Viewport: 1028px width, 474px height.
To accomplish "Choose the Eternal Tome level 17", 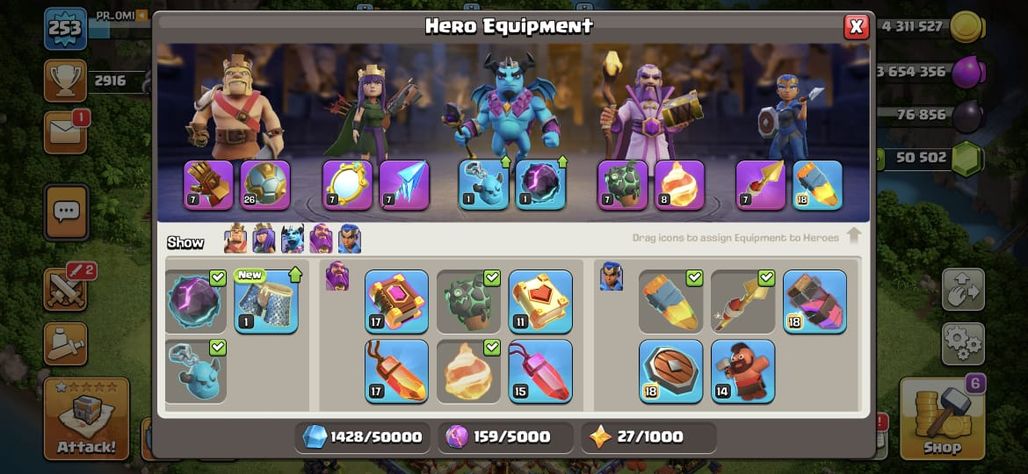I will click(x=397, y=302).
